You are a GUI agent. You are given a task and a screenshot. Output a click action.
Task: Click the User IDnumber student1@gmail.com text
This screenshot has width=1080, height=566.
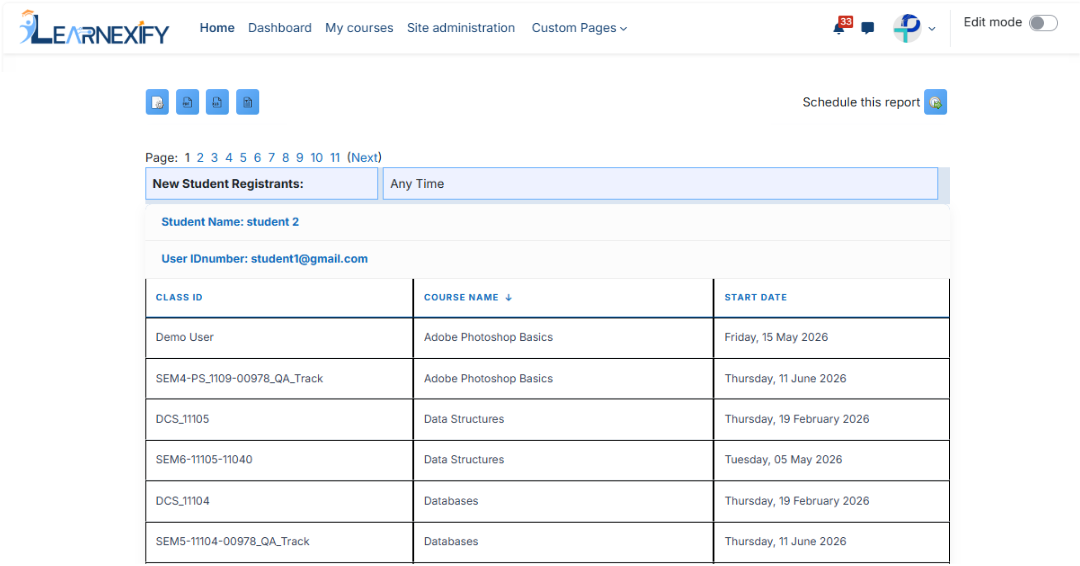click(x=264, y=259)
